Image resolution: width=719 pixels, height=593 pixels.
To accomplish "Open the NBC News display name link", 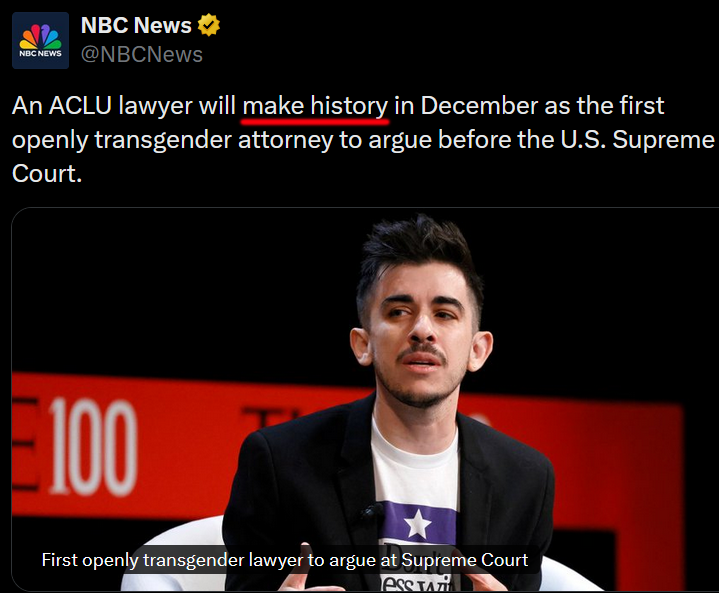I will pos(136,25).
